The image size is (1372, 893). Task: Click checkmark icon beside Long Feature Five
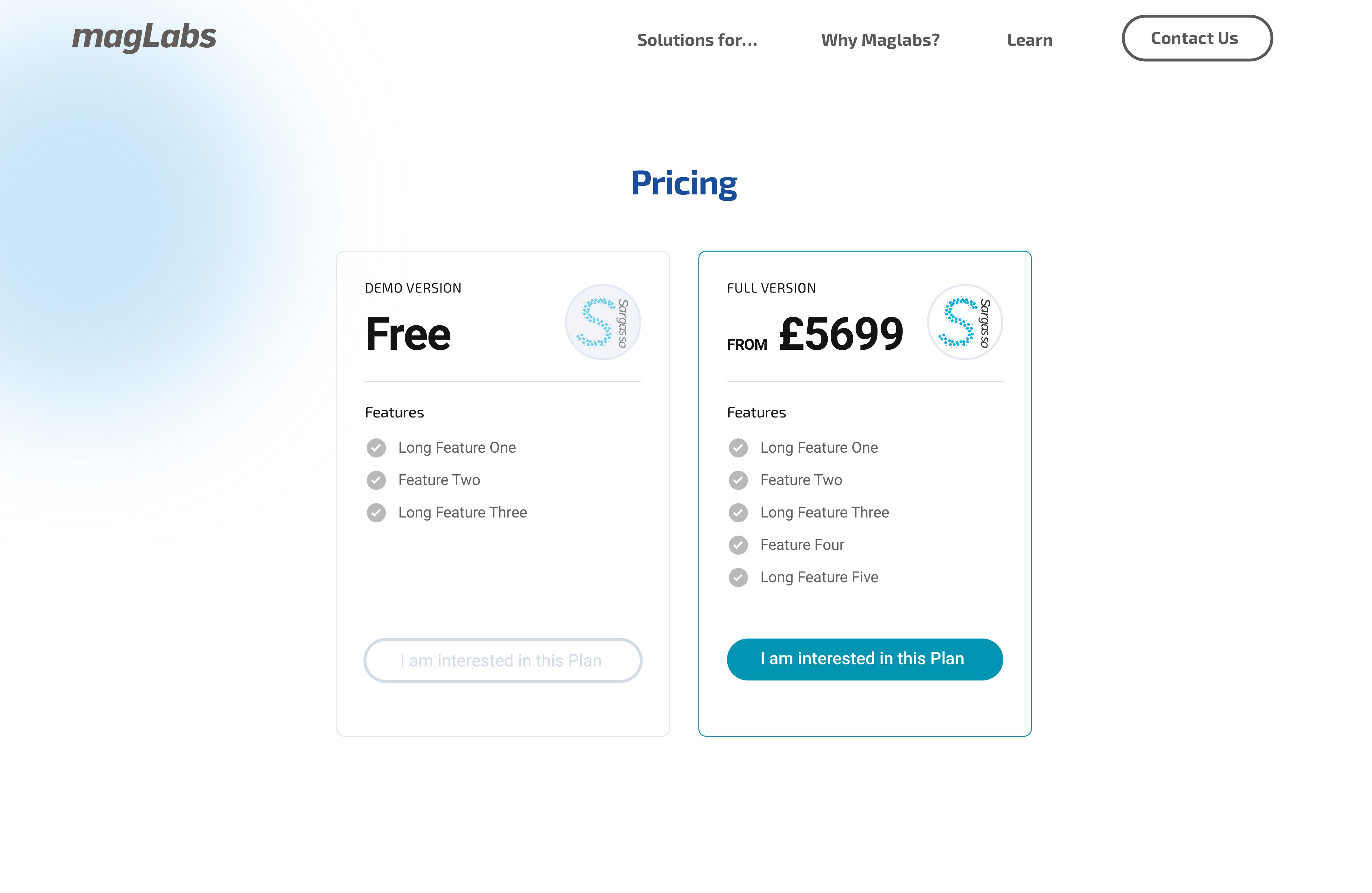pos(738,577)
